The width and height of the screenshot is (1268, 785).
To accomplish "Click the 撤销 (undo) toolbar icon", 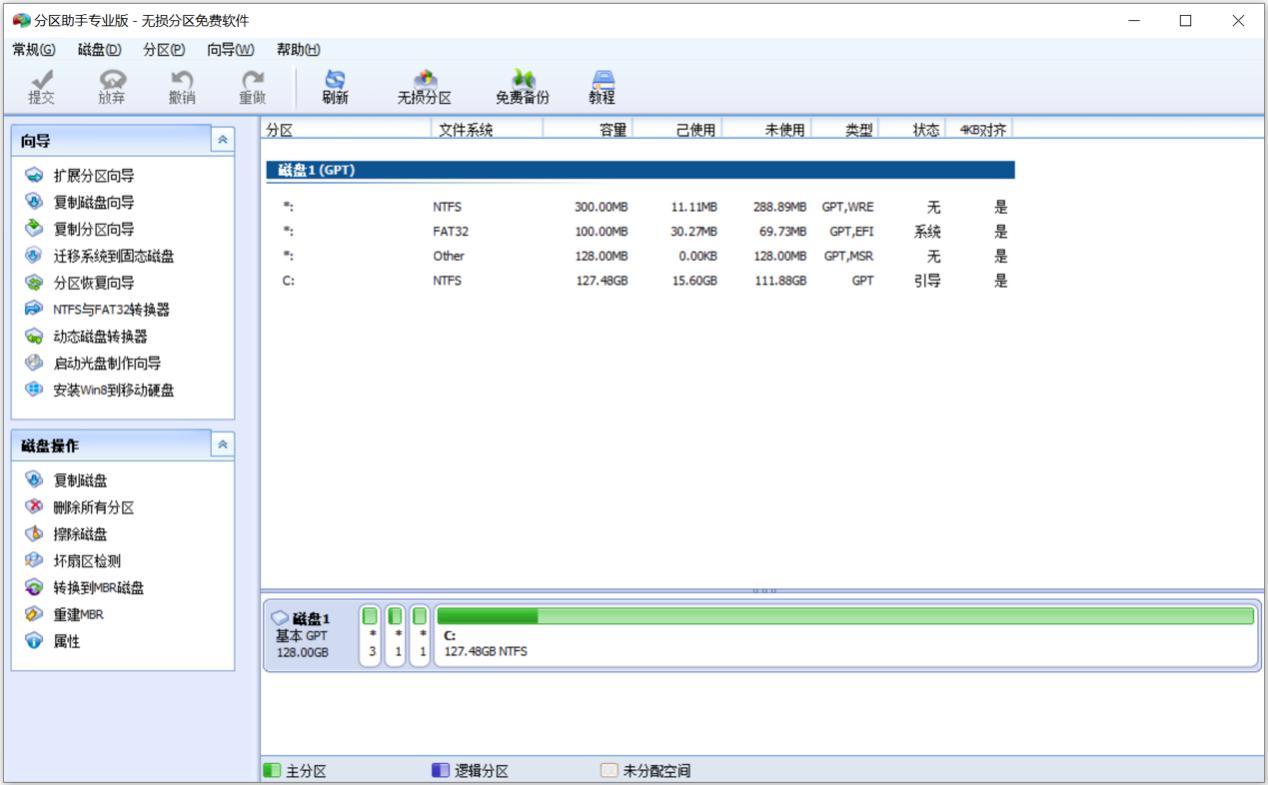I will 182,87.
